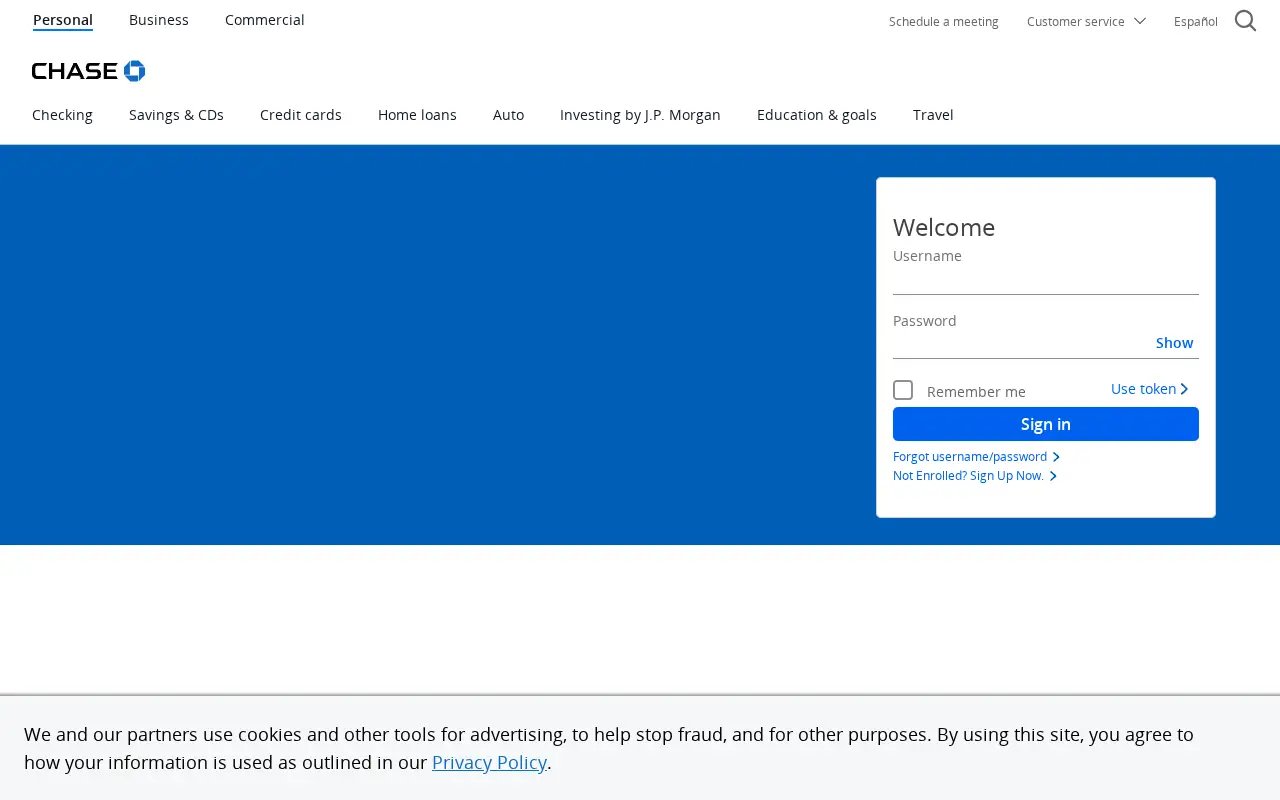Screen dimensions: 1280x800
Task: Click Show to reveal password
Action: tap(1175, 343)
